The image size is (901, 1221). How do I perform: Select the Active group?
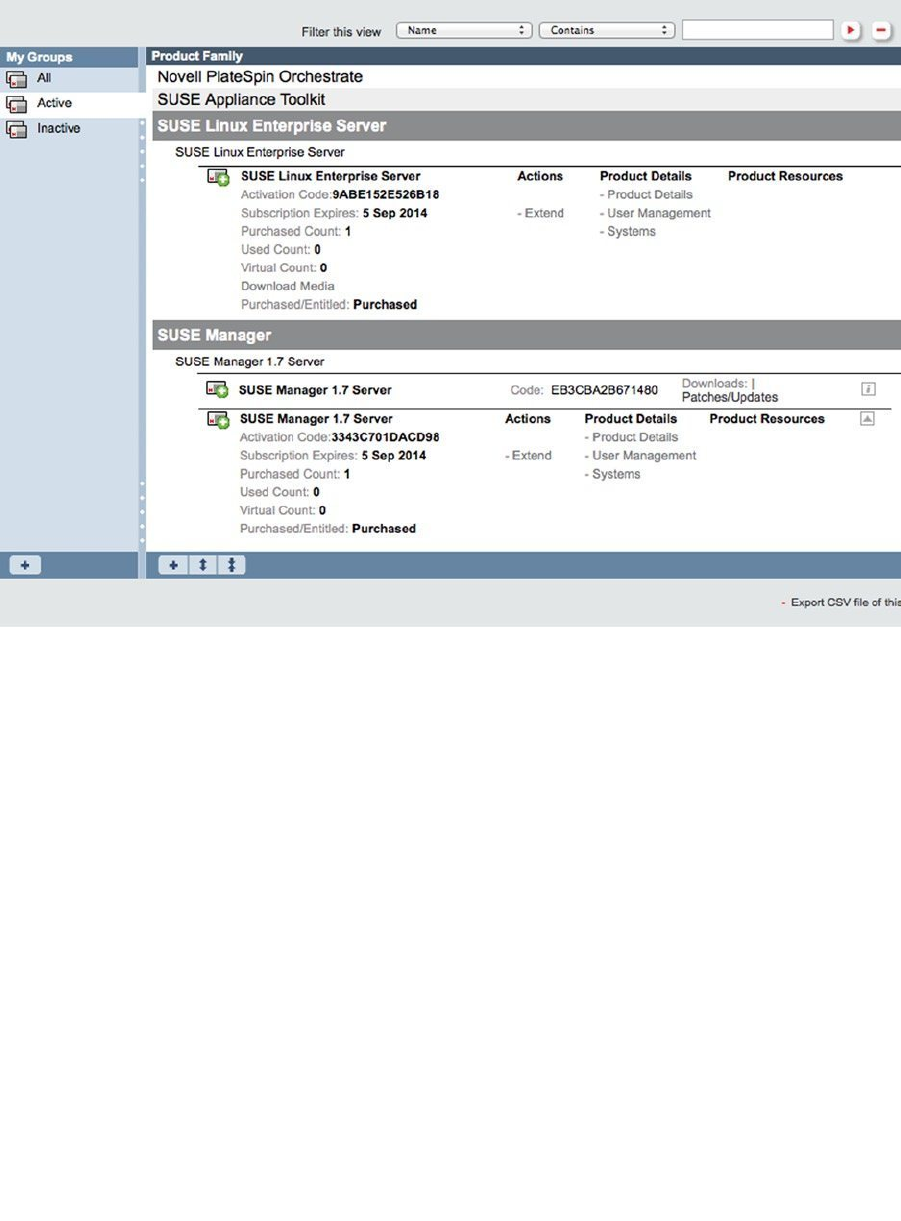(x=54, y=103)
